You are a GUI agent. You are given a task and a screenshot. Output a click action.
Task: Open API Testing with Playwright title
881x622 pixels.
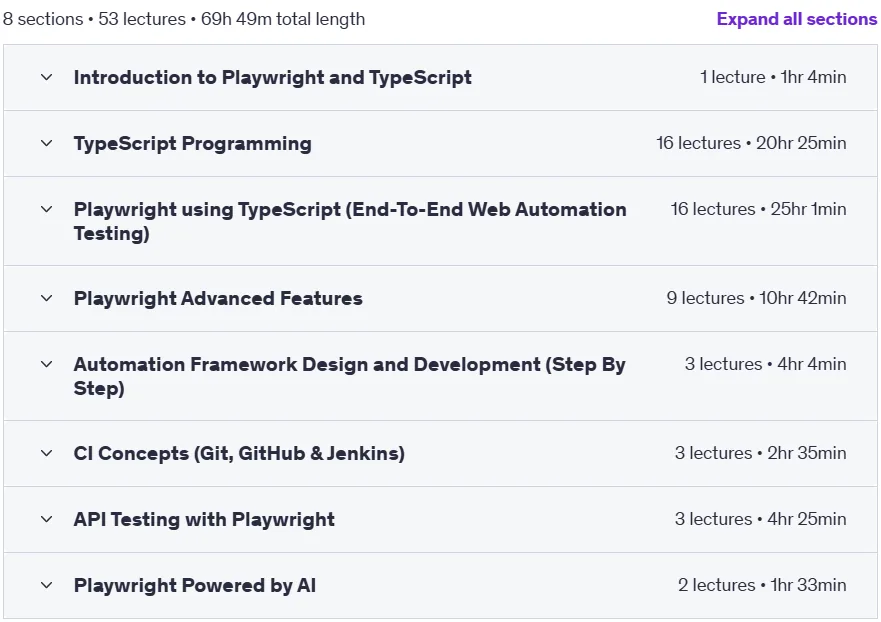(x=204, y=520)
